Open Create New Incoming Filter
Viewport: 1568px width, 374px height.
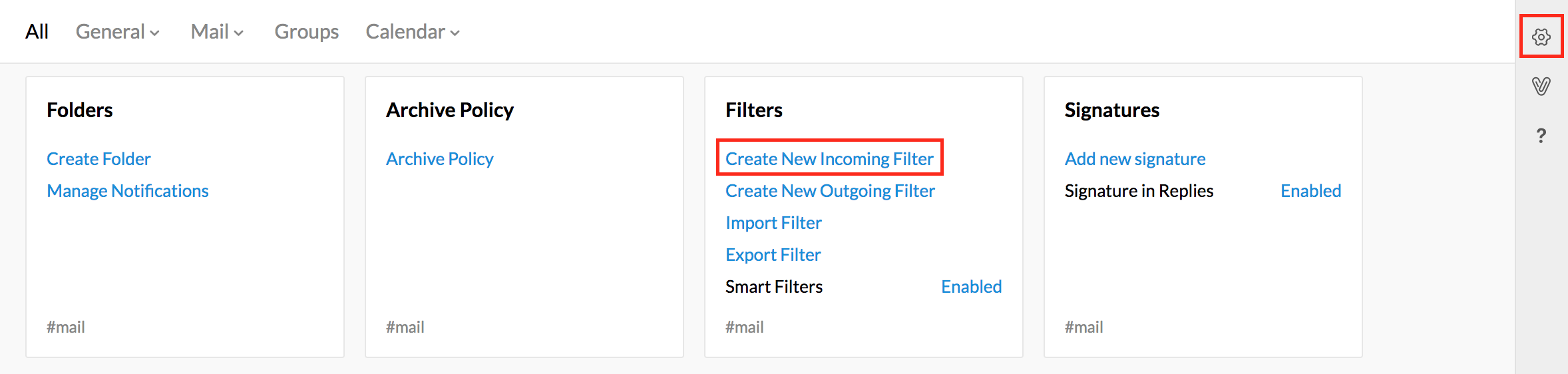(829, 159)
